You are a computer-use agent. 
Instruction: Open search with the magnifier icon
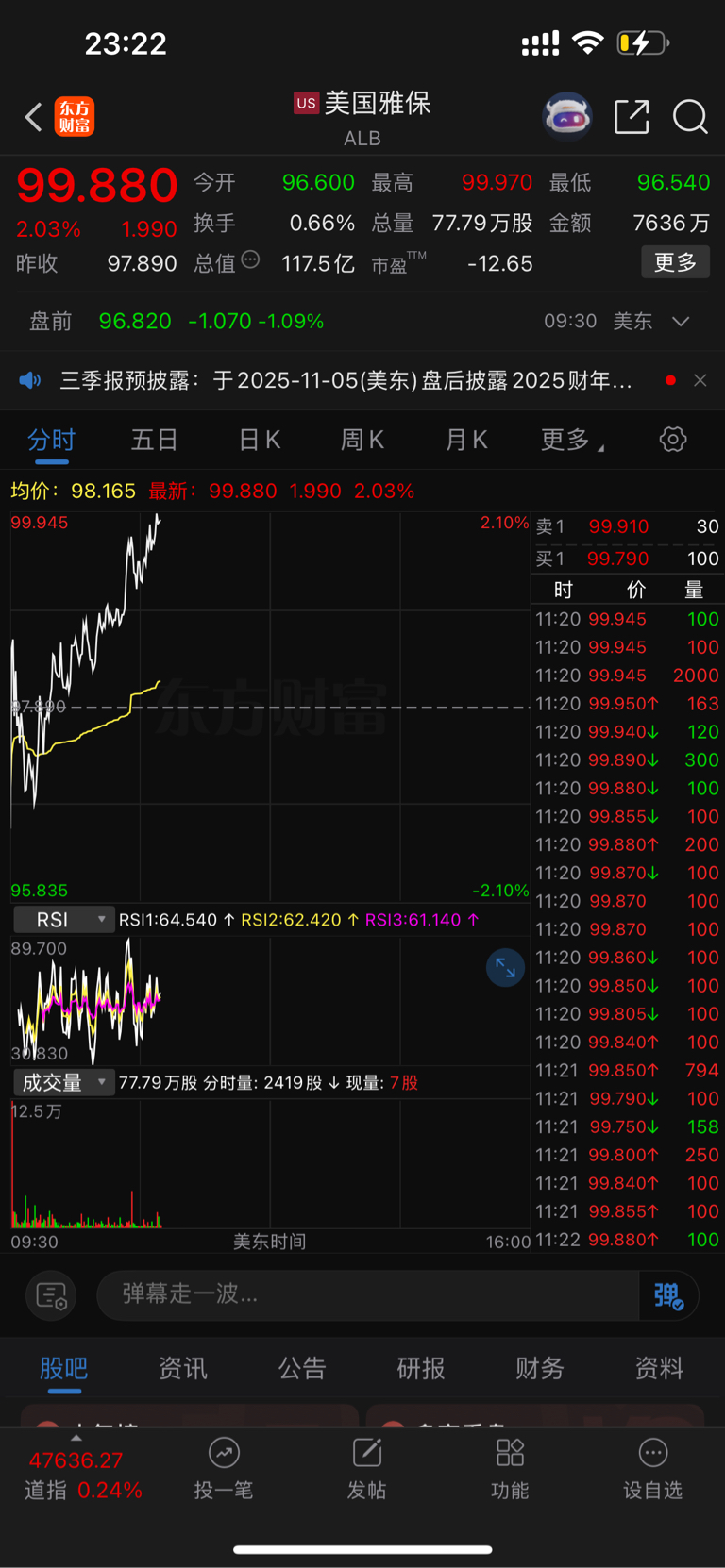pyautogui.click(x=690, y=117)
